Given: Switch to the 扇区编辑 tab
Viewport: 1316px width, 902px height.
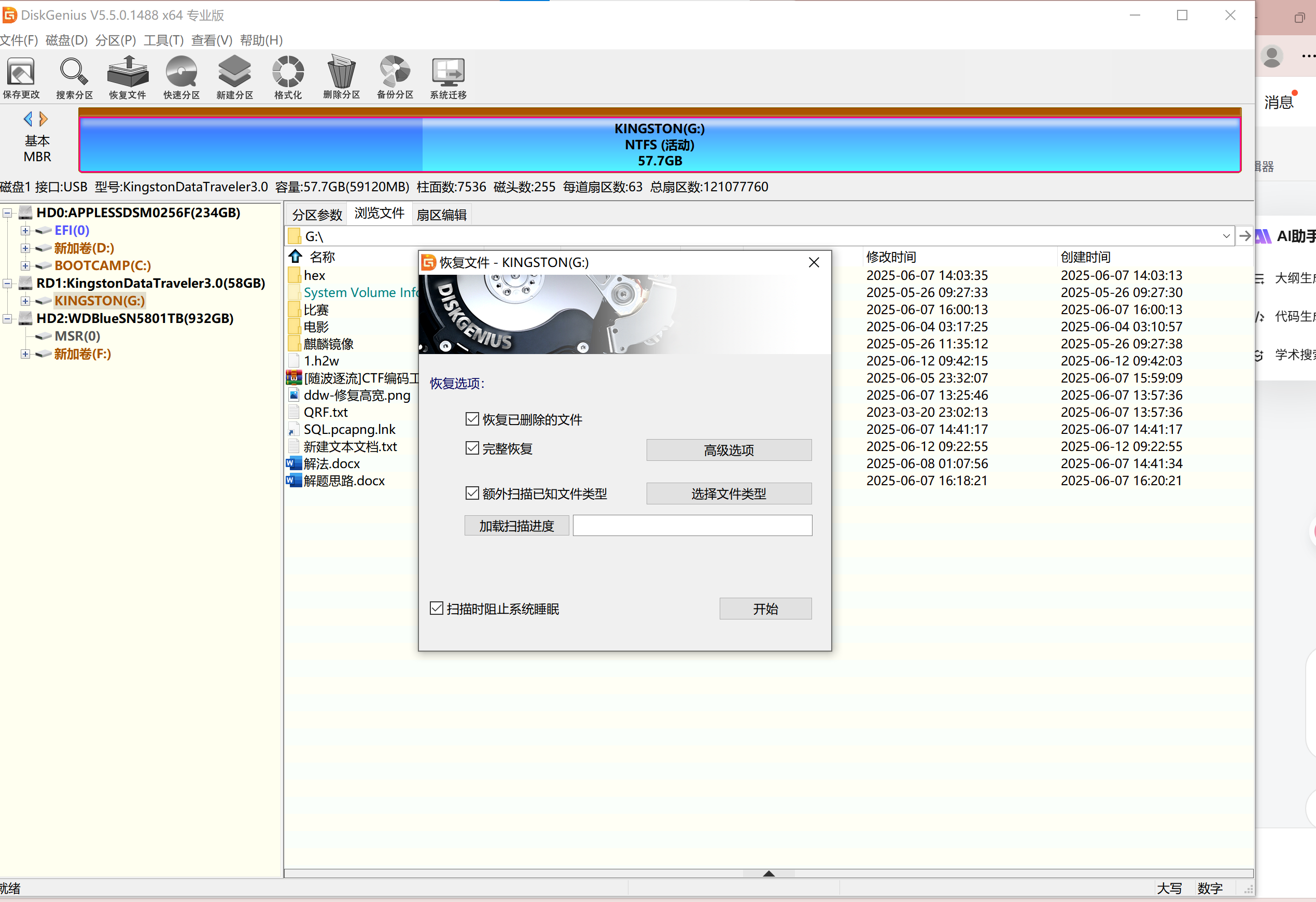Looking at the screenshot, I should (x=441, y=215).
